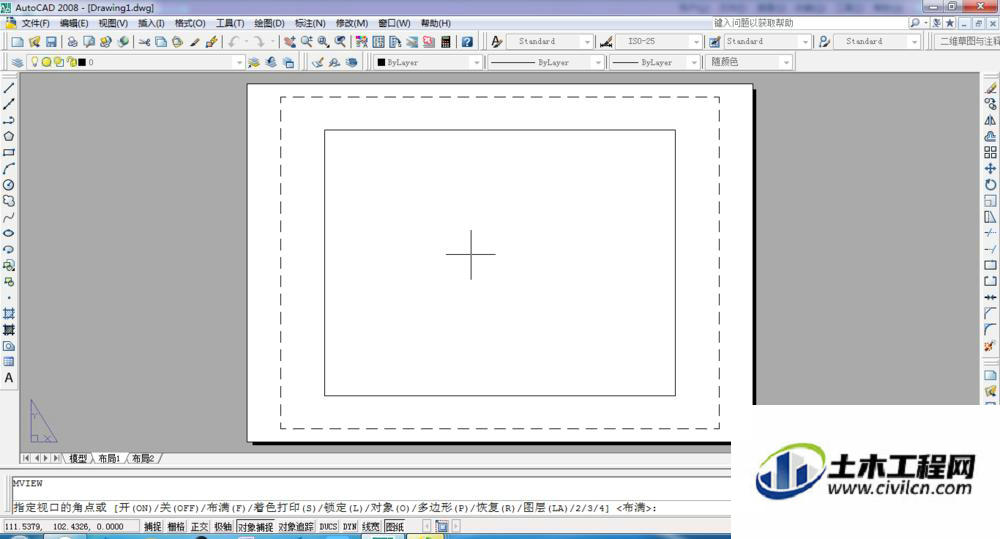
Task: Click the layer 0 black color swatch
Action: 82,62
